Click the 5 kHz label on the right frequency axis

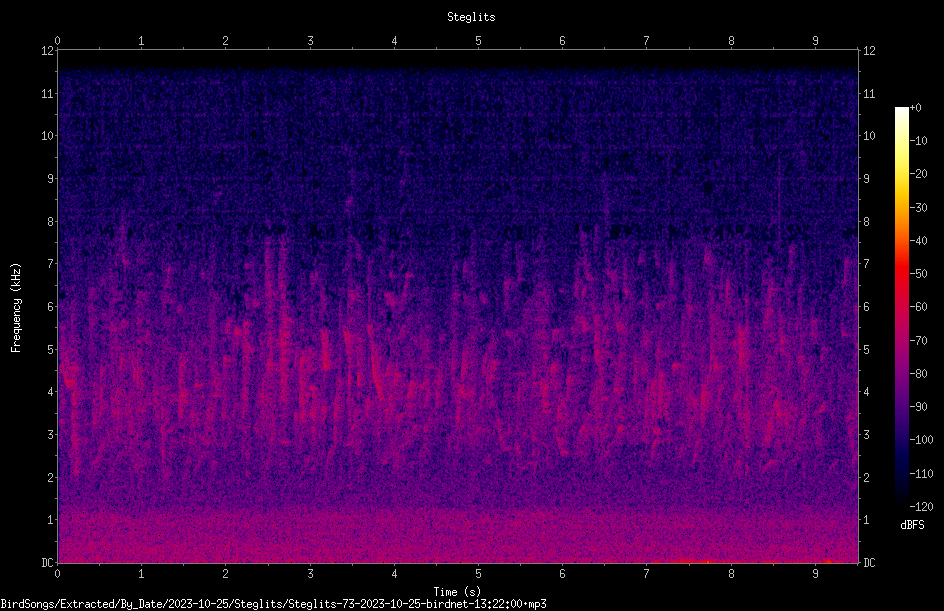(x=867, y=350)
